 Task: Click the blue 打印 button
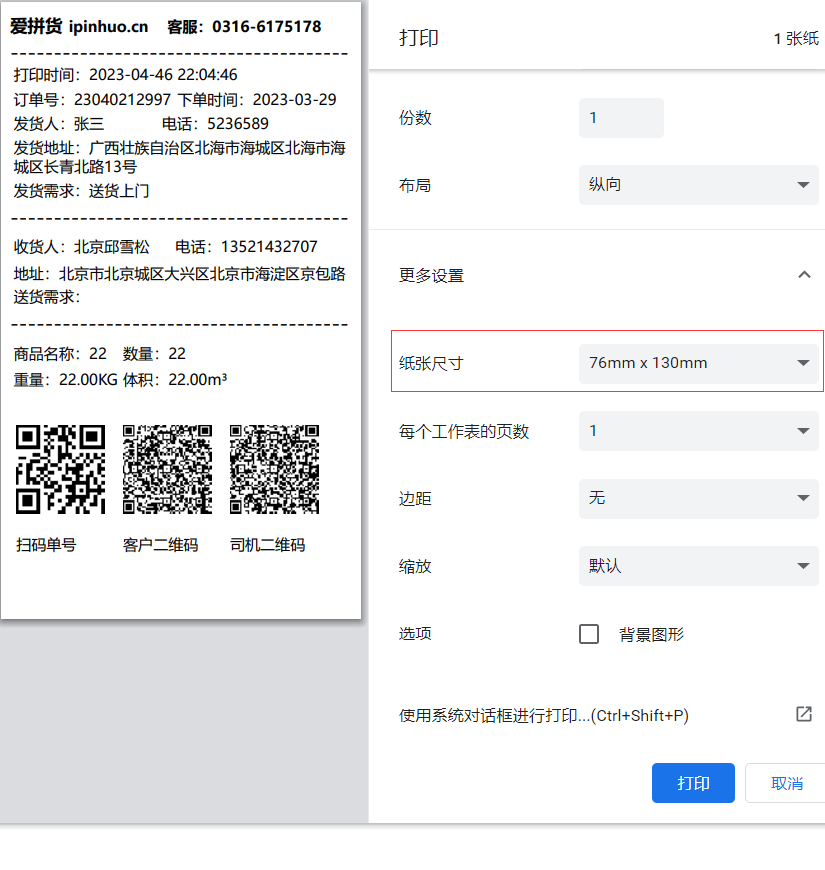coord(693,783)
